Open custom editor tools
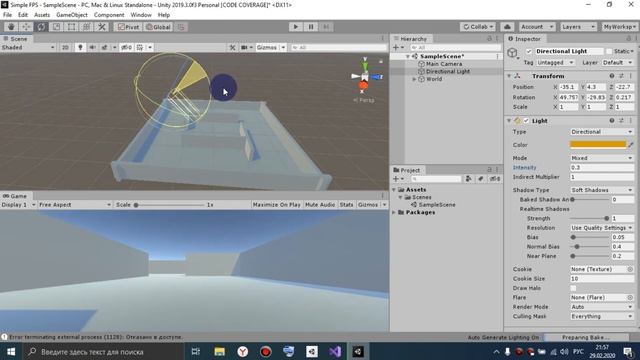 (x=102, y=27)
